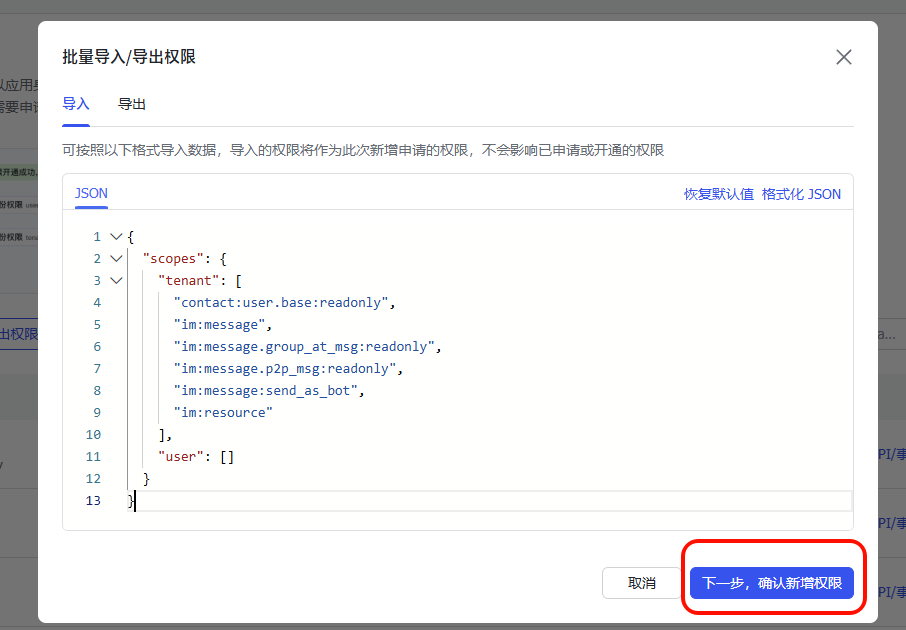Image resolution: width=906 pixels, height=630 pixels.
Task: Collapse the "tenant" array on line 3
Action: [116, 280]
